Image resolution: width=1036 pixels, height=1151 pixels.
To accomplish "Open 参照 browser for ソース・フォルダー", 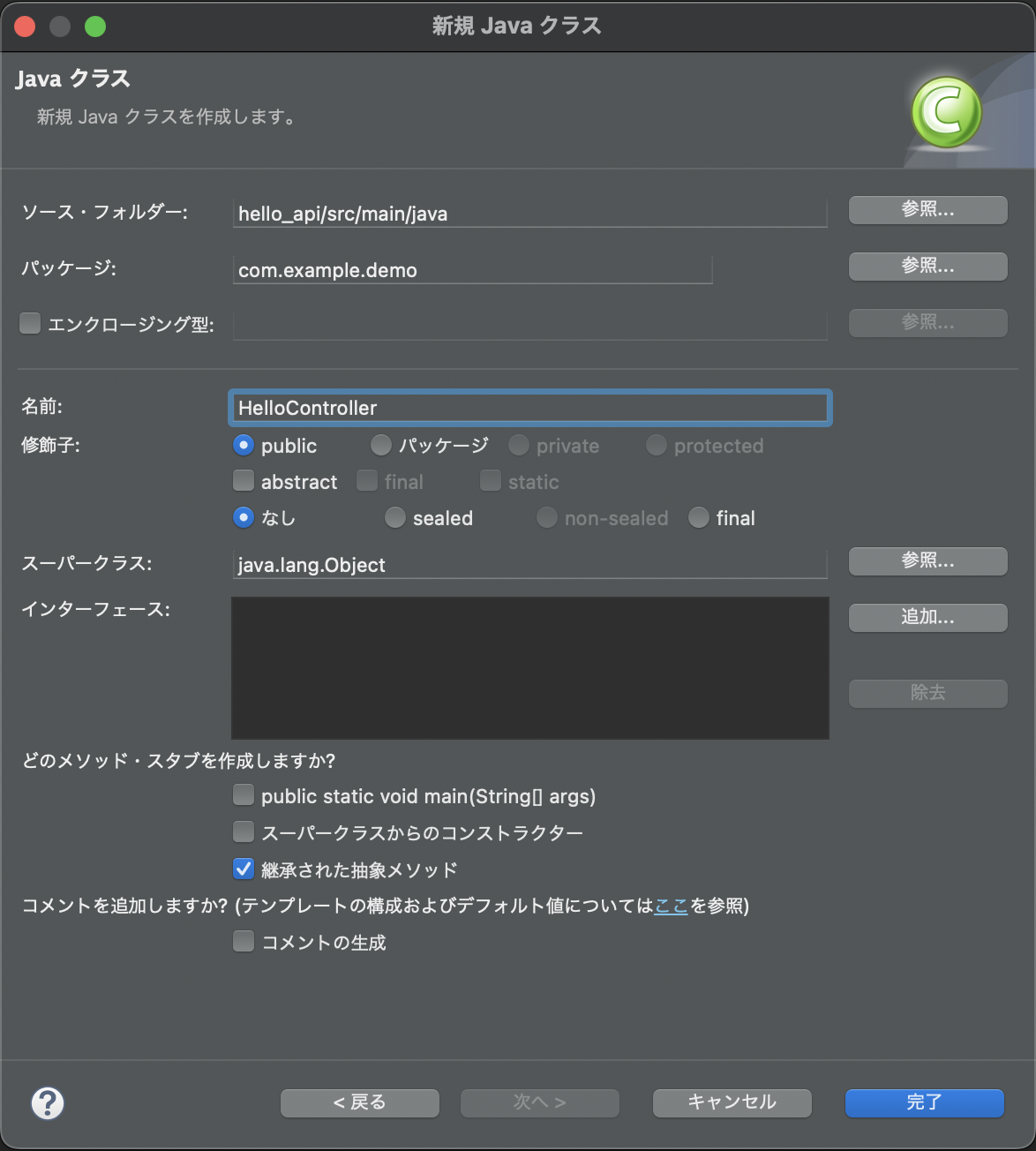I will coord(927,210).
